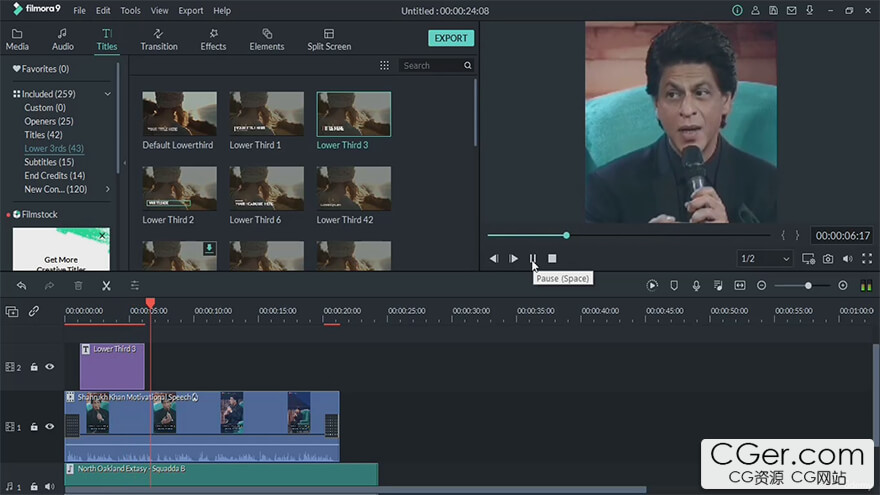This screenshot has height=495, width=880.
Task: Zoom in the timeline with plus icon
Action: click(x=843, y=286)
